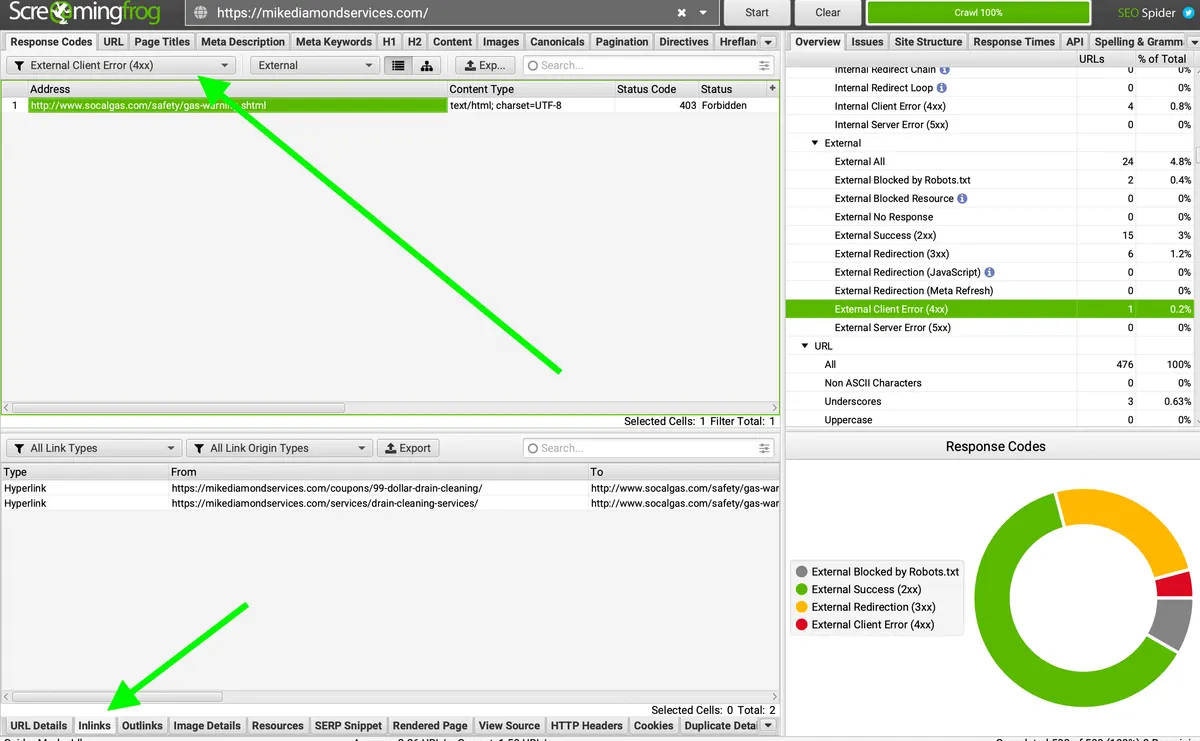Click the search field in inlinks panel
1200x741 pixels.
pos(649,448)
